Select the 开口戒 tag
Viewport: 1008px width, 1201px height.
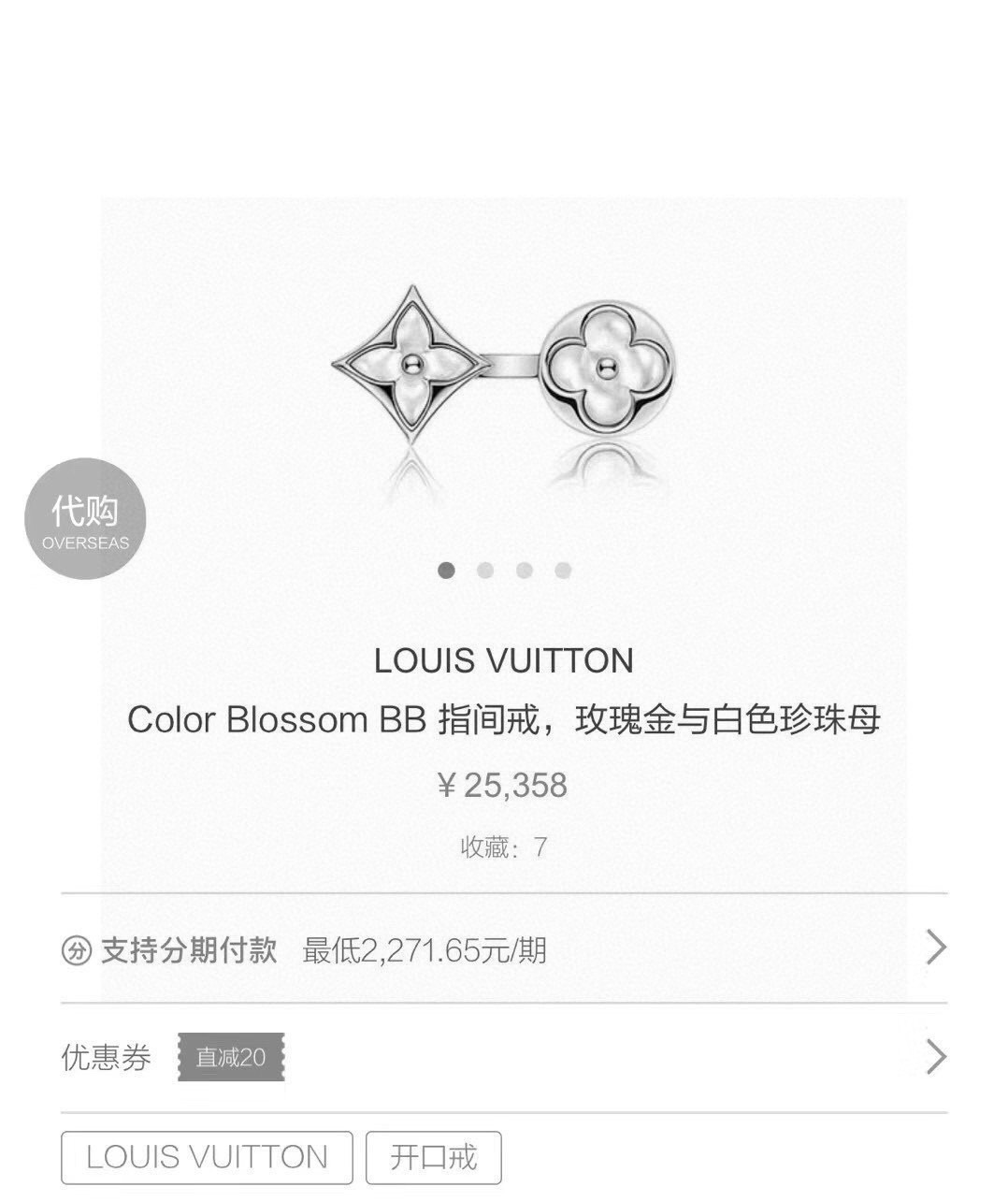tap(434, 1158)
